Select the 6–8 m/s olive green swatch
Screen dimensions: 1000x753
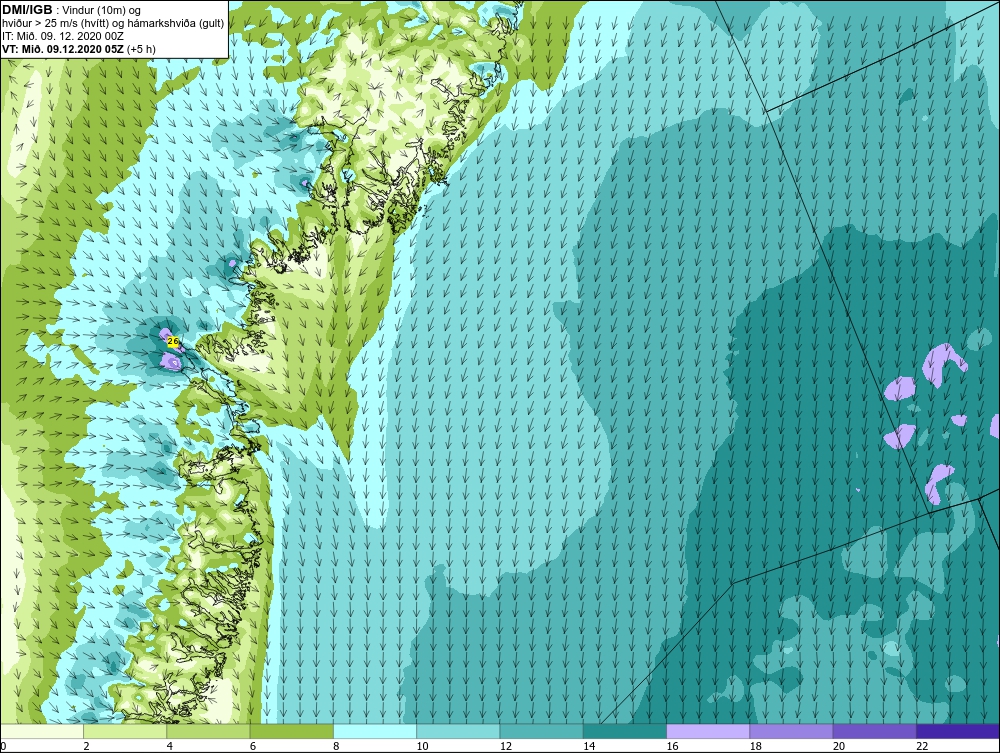click(x=291, y=731)
